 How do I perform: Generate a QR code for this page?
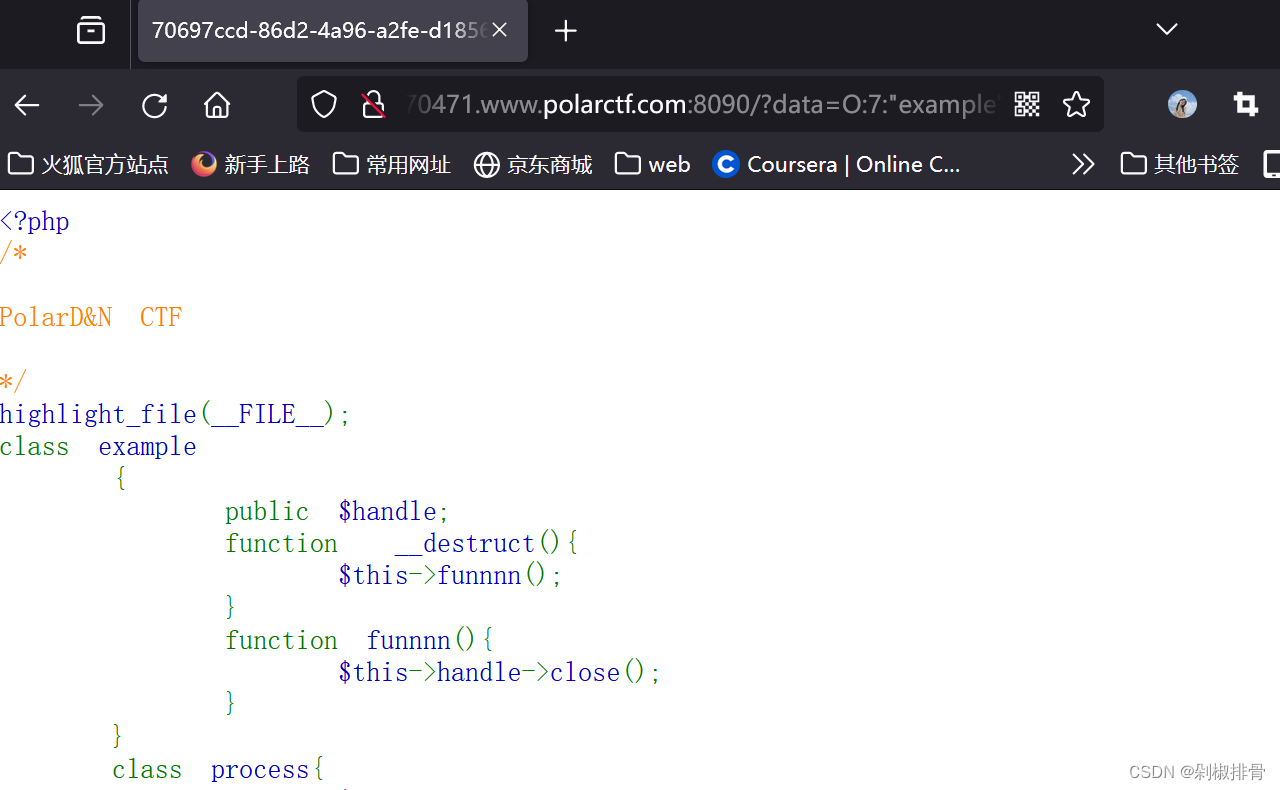coord(1026,104)
